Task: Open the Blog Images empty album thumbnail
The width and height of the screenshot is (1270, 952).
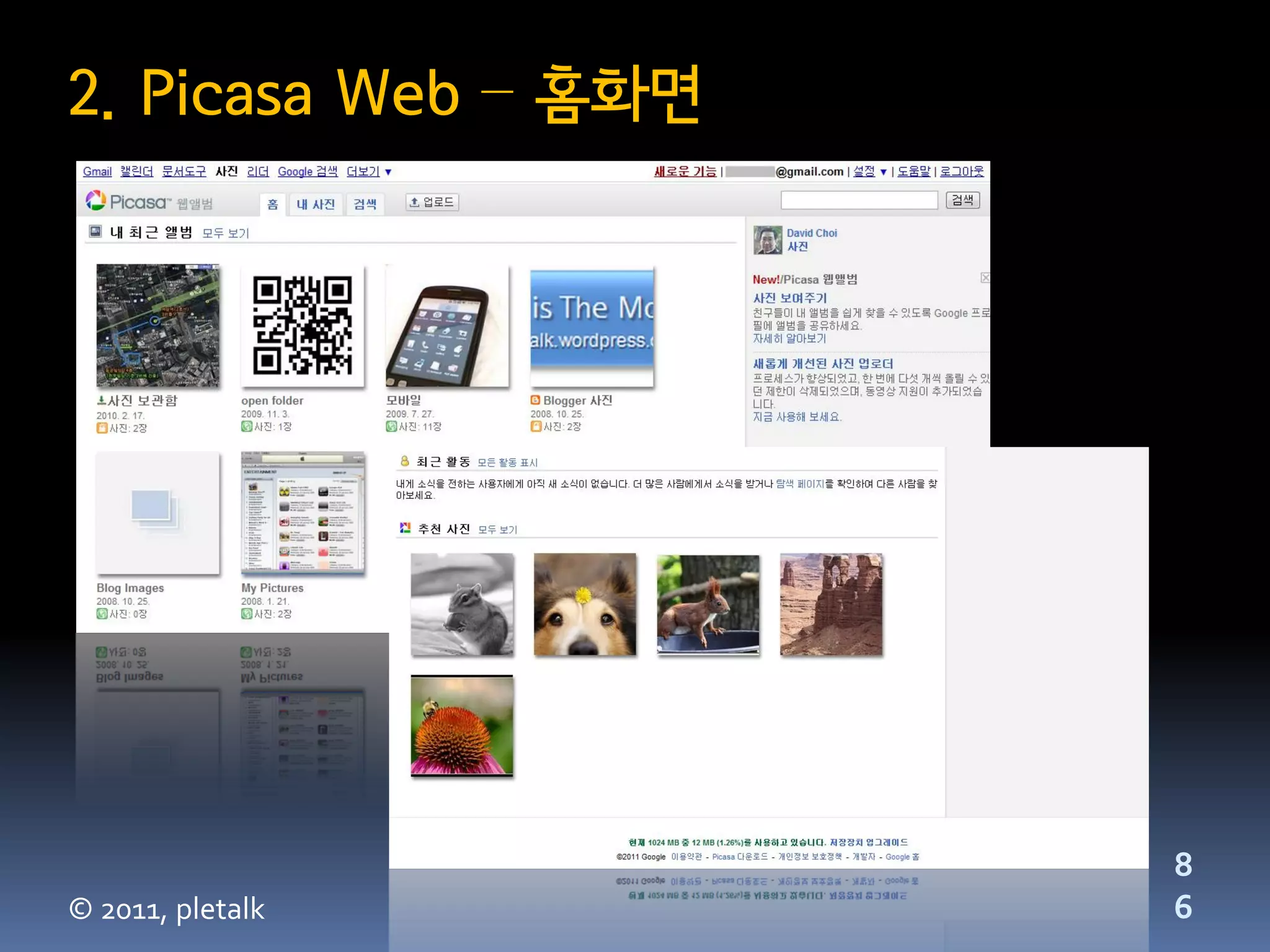Action: 158,513
